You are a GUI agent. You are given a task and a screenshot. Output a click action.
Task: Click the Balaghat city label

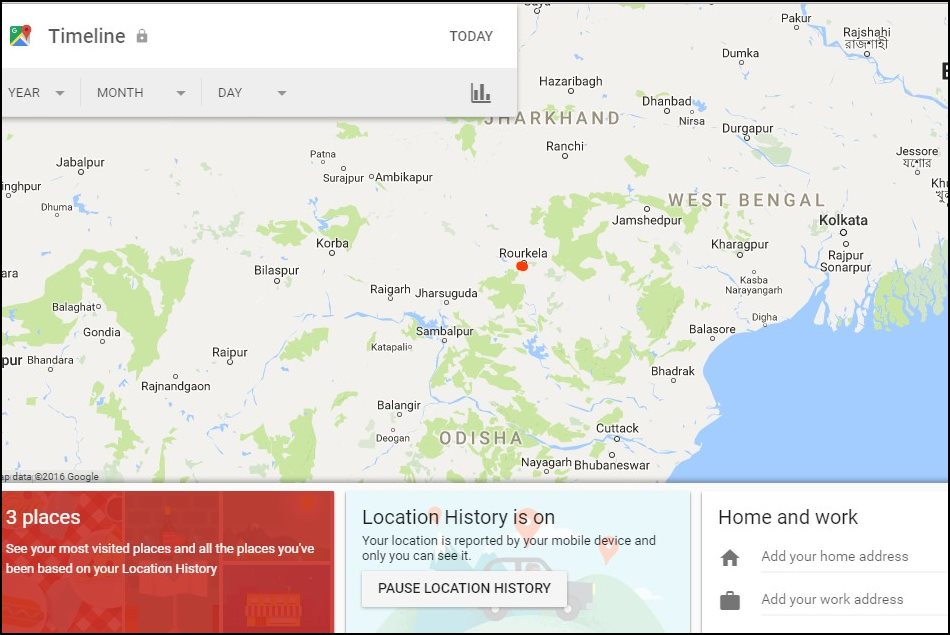pyautogui.click(x=74, y=307)
